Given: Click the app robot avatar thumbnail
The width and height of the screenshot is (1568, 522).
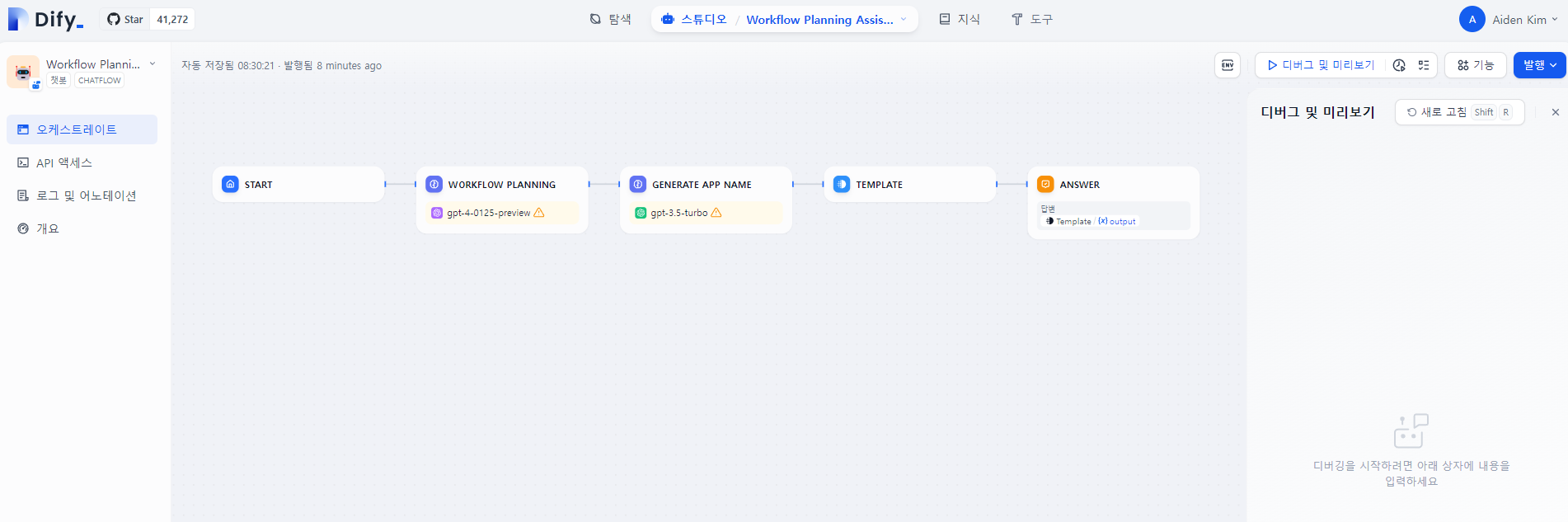Looking at the screenshot, I should pos(23,72).
